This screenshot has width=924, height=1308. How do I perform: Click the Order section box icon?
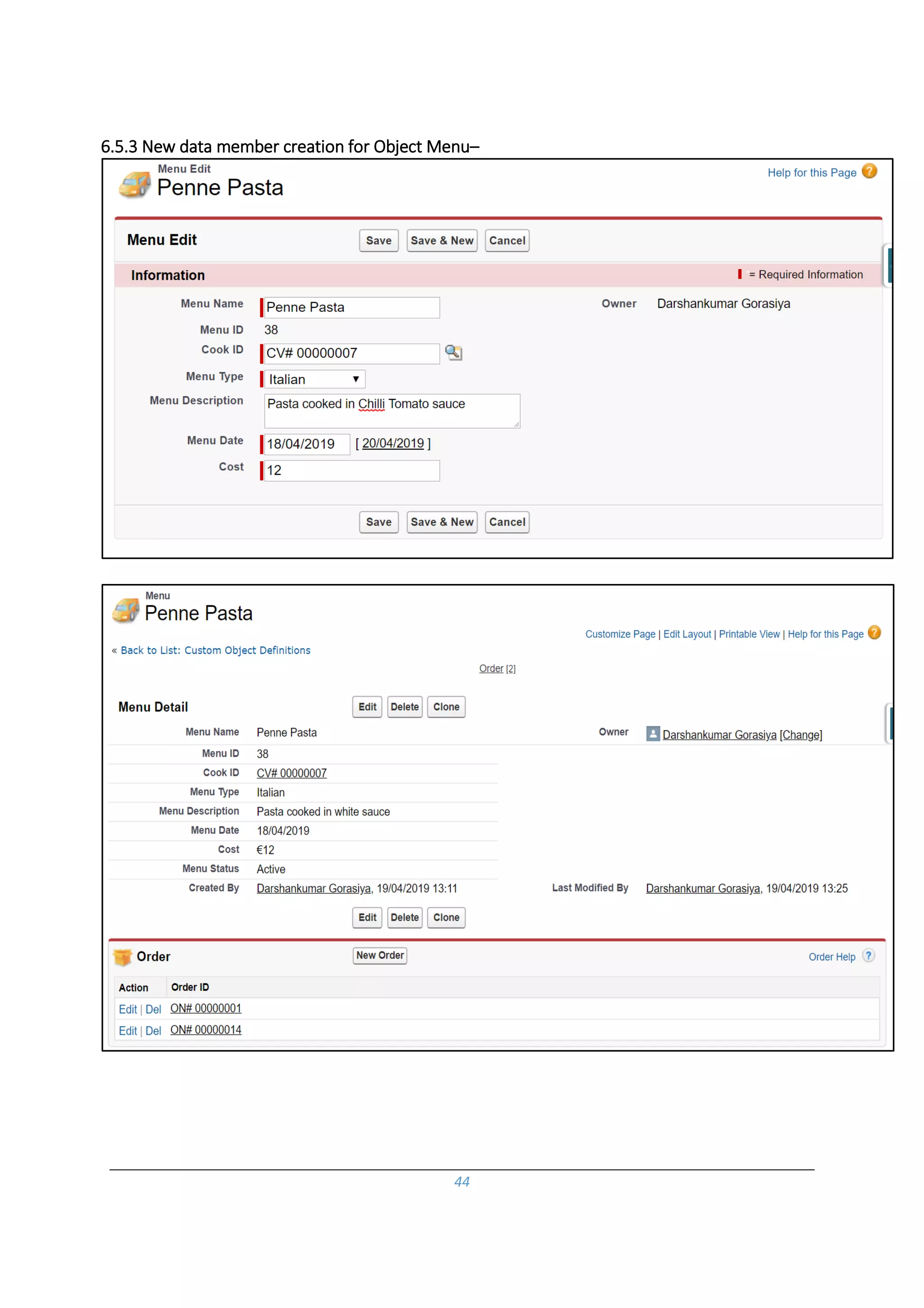(122, 957)
